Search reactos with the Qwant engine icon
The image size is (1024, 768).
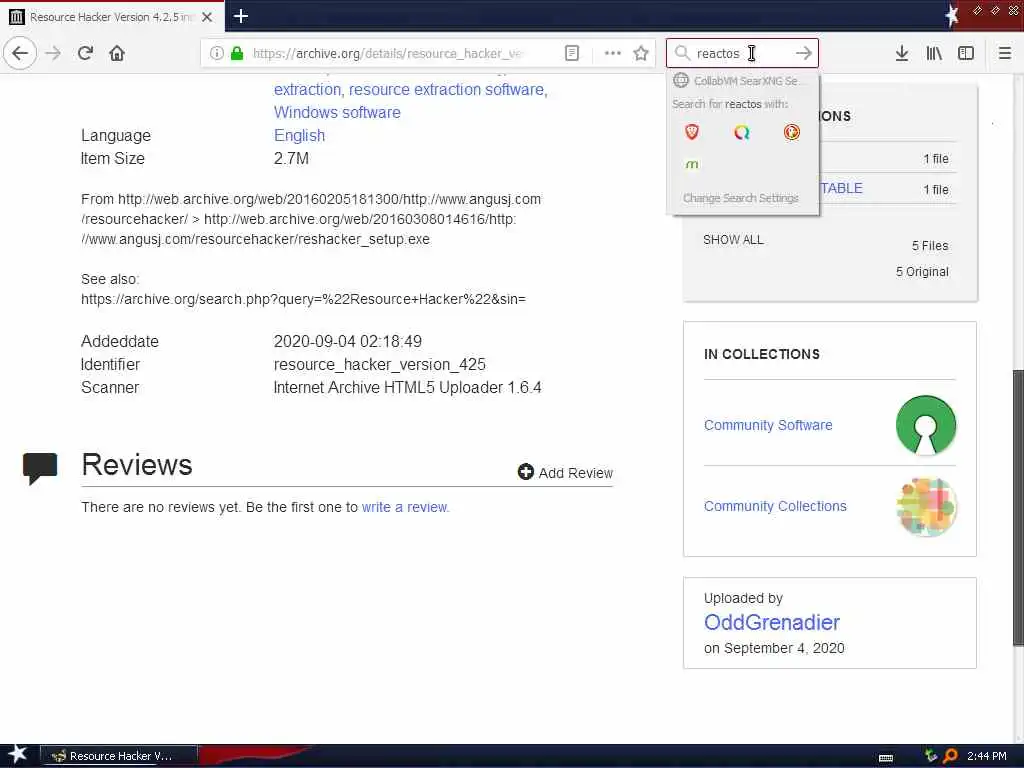[x=742, y=132]
